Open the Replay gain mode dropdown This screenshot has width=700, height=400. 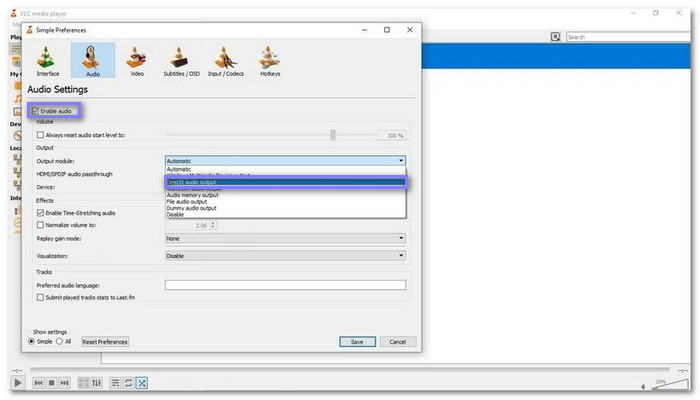tap(285, 238)
